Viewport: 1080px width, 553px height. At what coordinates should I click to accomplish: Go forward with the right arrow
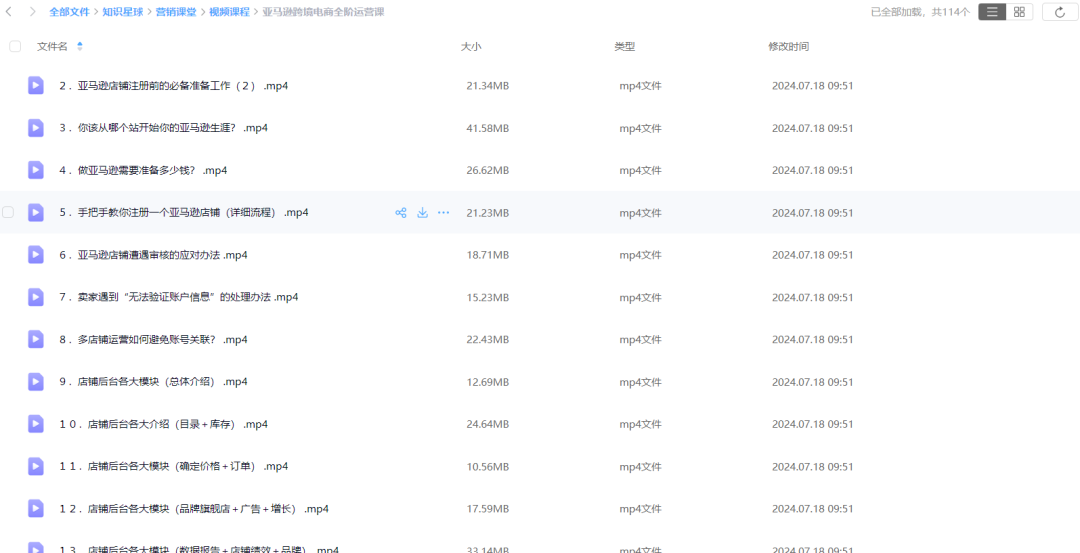pyautogui.click(x=32, y=12)
